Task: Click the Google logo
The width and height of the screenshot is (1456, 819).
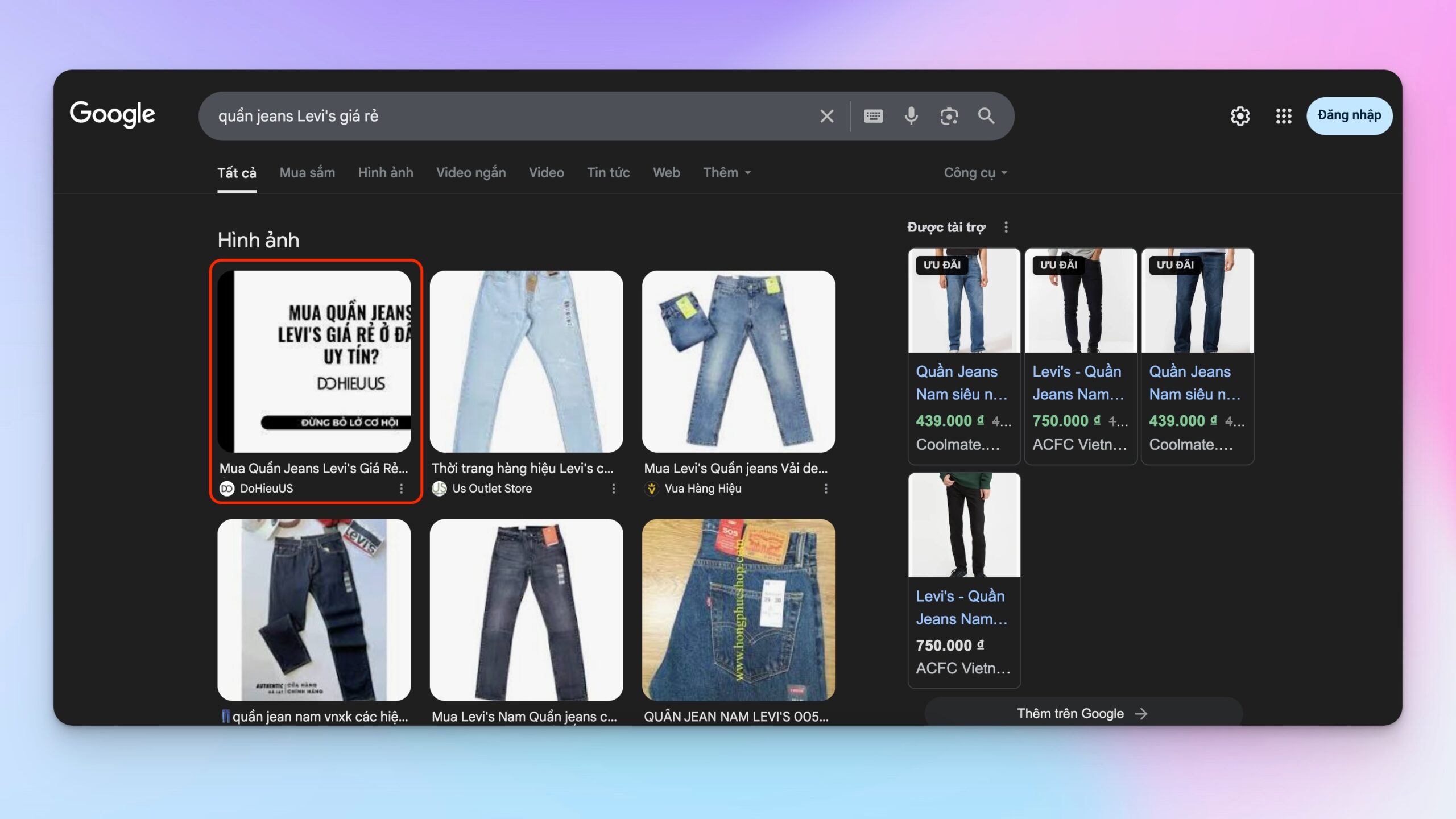Action: [112, 114]
